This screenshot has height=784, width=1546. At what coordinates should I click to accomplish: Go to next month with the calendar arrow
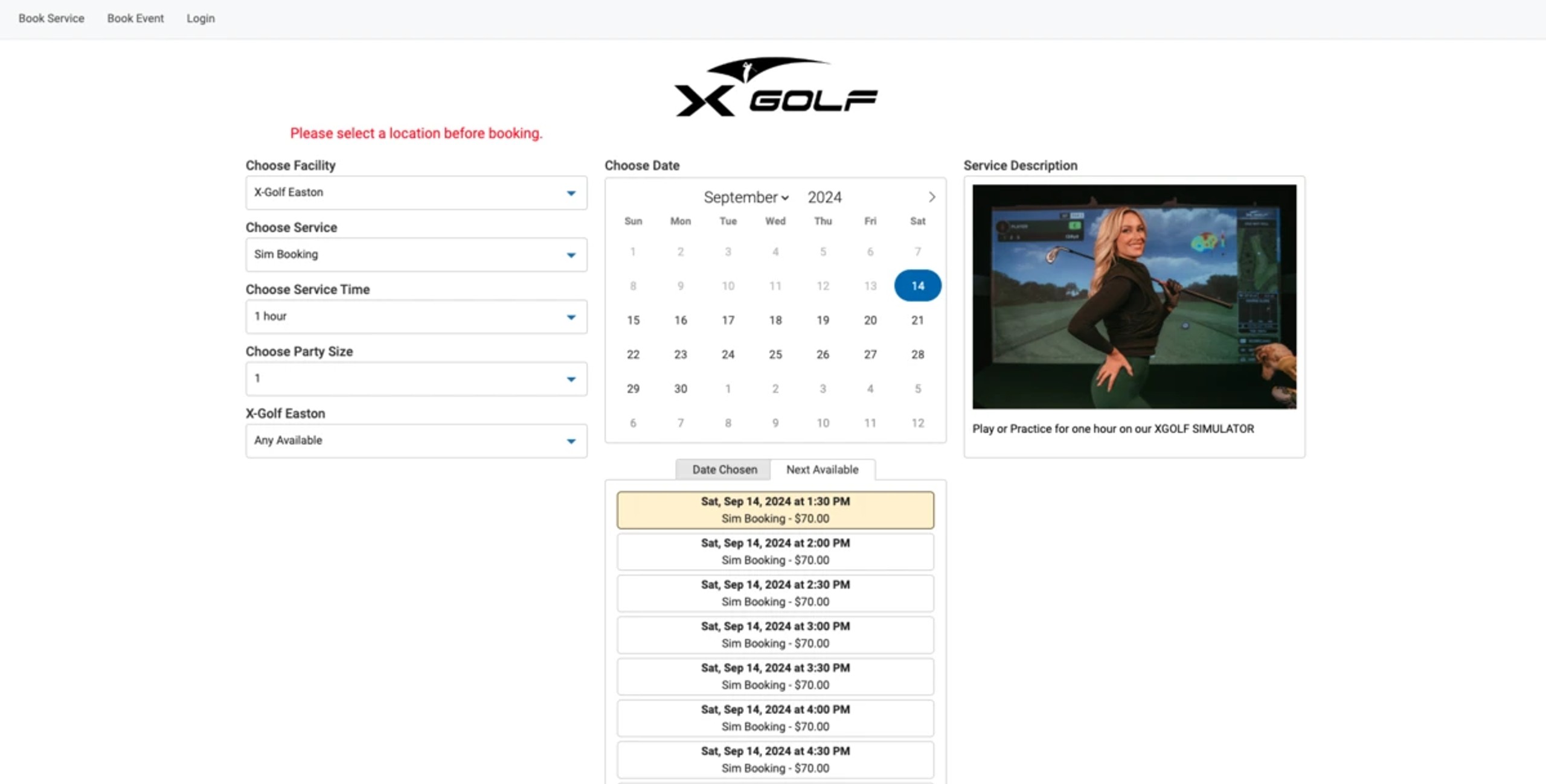tap(931, 197)
